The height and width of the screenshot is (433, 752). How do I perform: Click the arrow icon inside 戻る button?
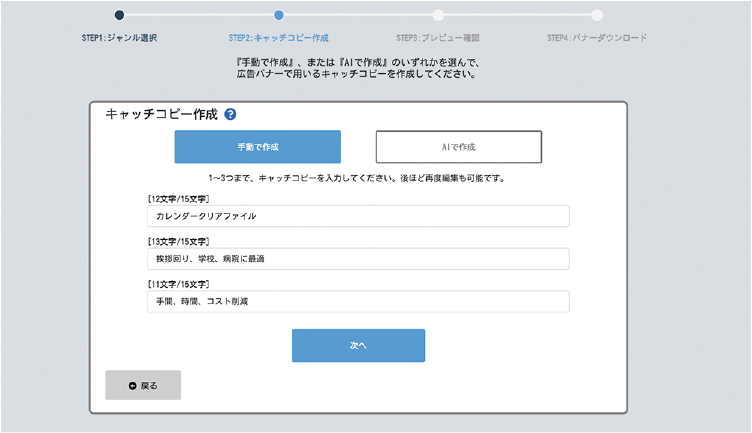(x=132, y=385)
